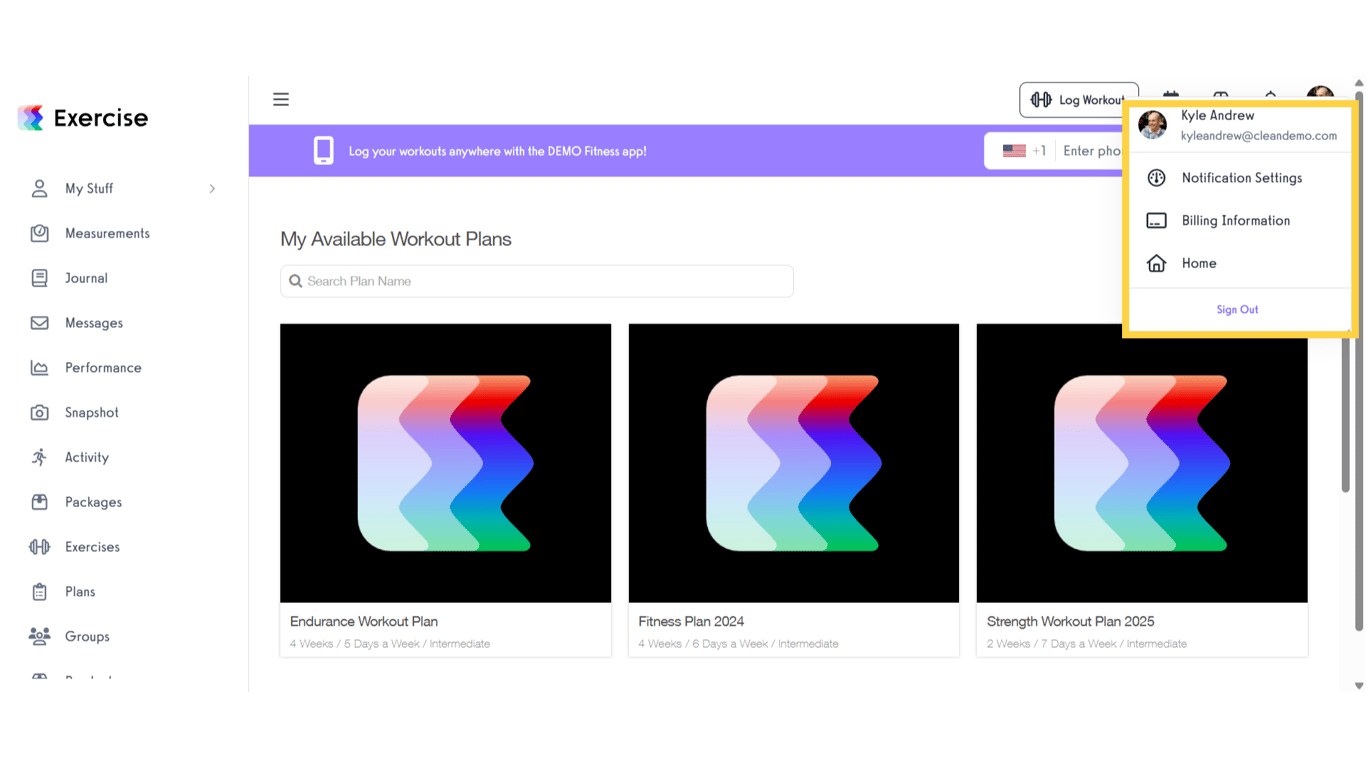The image size is (1366, 768).
Task: Click the Exercise logo icon
Action: (31, 118)
